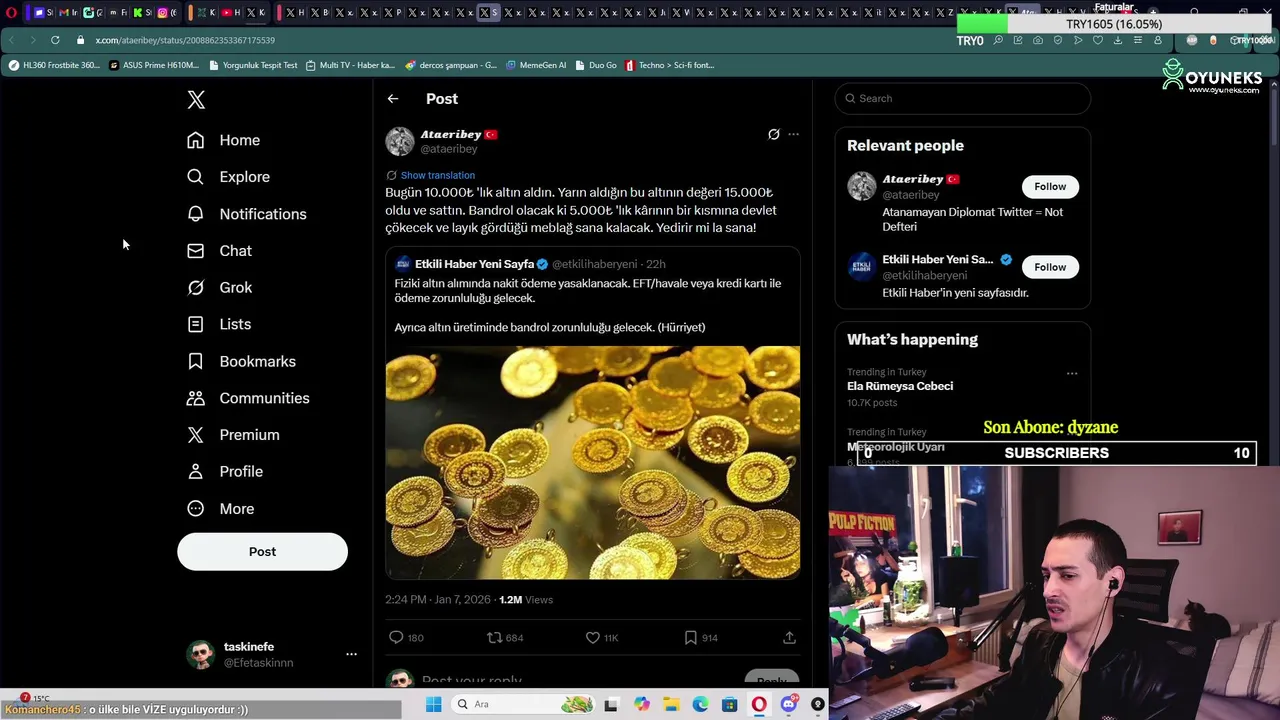Open Multi TV - Haber bookmark
The width and height of the screenshot is (1280, 720).
tap(350, 65)
